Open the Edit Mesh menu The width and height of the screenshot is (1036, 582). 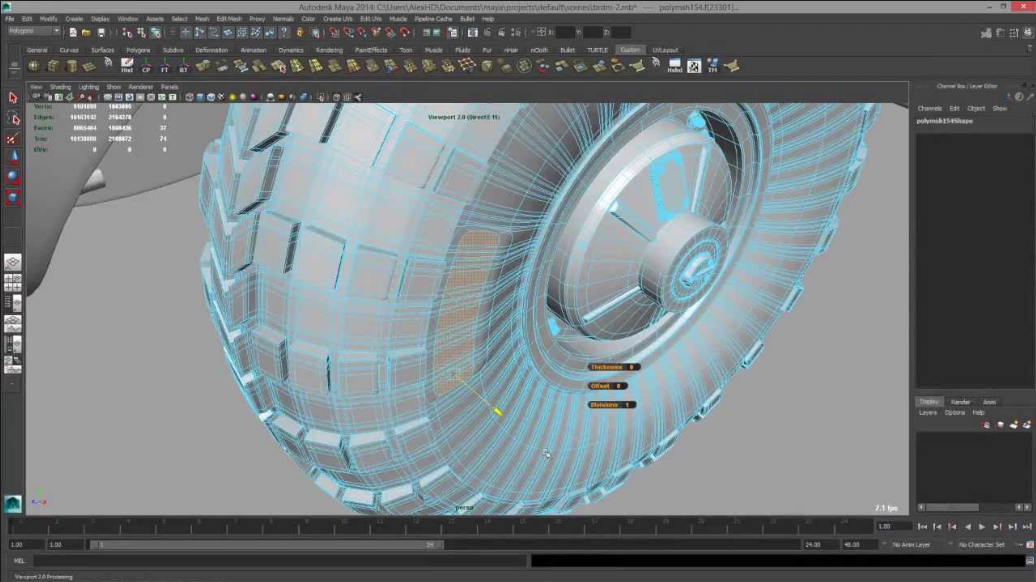229,19
